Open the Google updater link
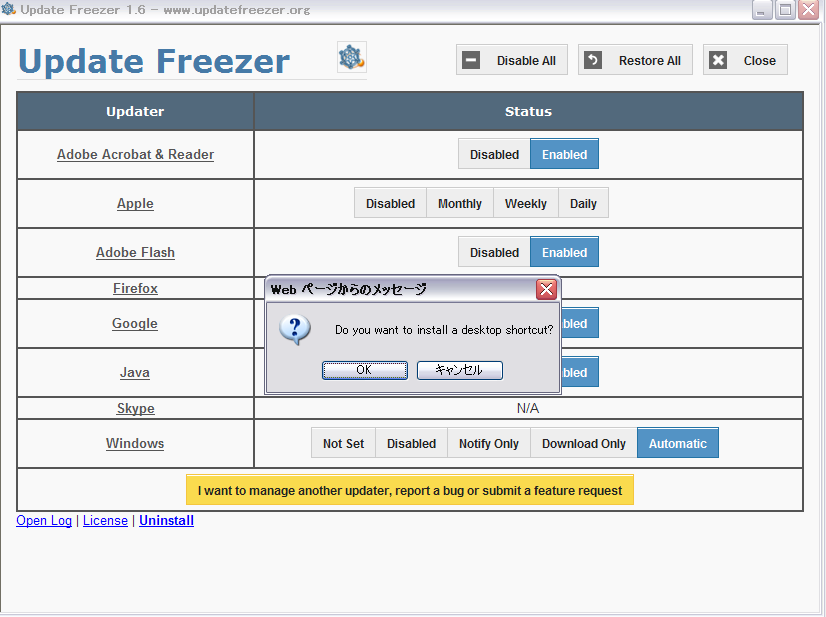The width and height of the screenshot is (826, 617). pyautogui.click(x=134, y=324)
